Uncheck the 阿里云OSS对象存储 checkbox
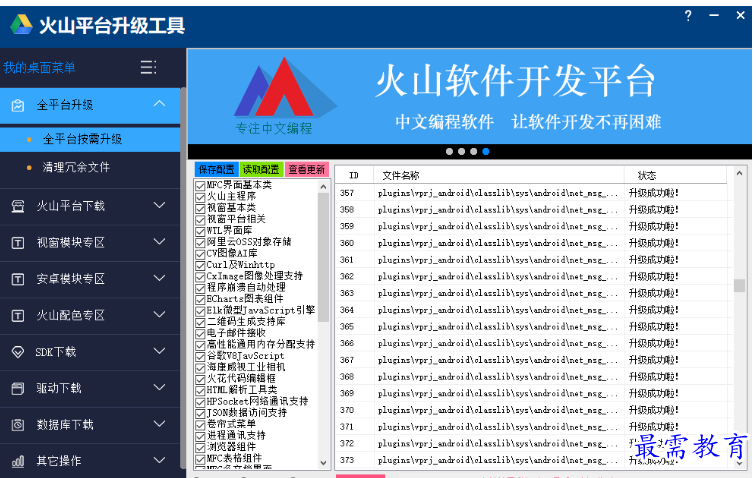This screenshot has height=478, width=756. (201, 243)
